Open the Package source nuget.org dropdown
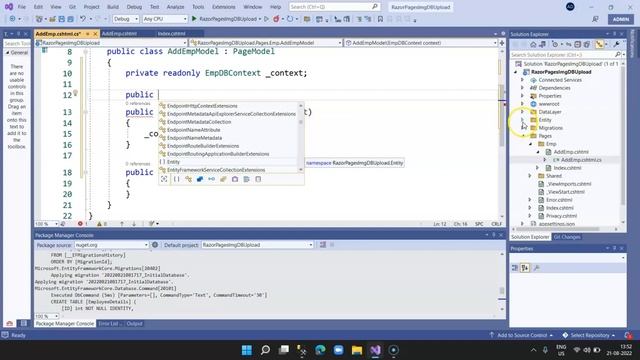Screen dimensions: 640x360 [x=111, y=245]
